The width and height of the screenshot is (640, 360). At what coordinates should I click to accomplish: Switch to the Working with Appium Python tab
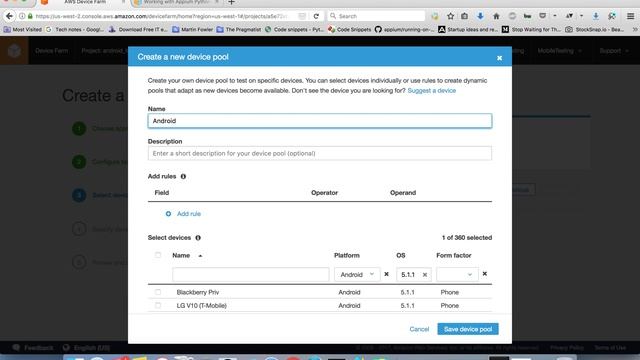(x=177, y=2)
